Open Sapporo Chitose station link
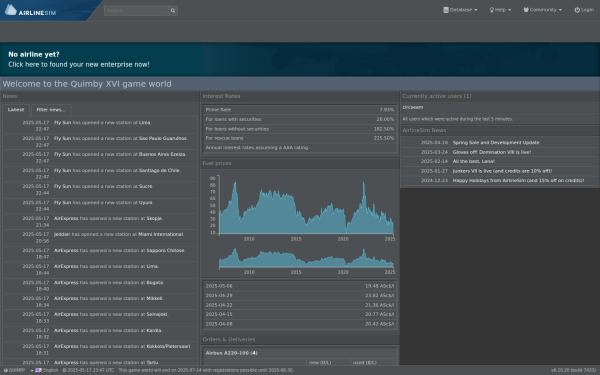 (x=165, y=250)
